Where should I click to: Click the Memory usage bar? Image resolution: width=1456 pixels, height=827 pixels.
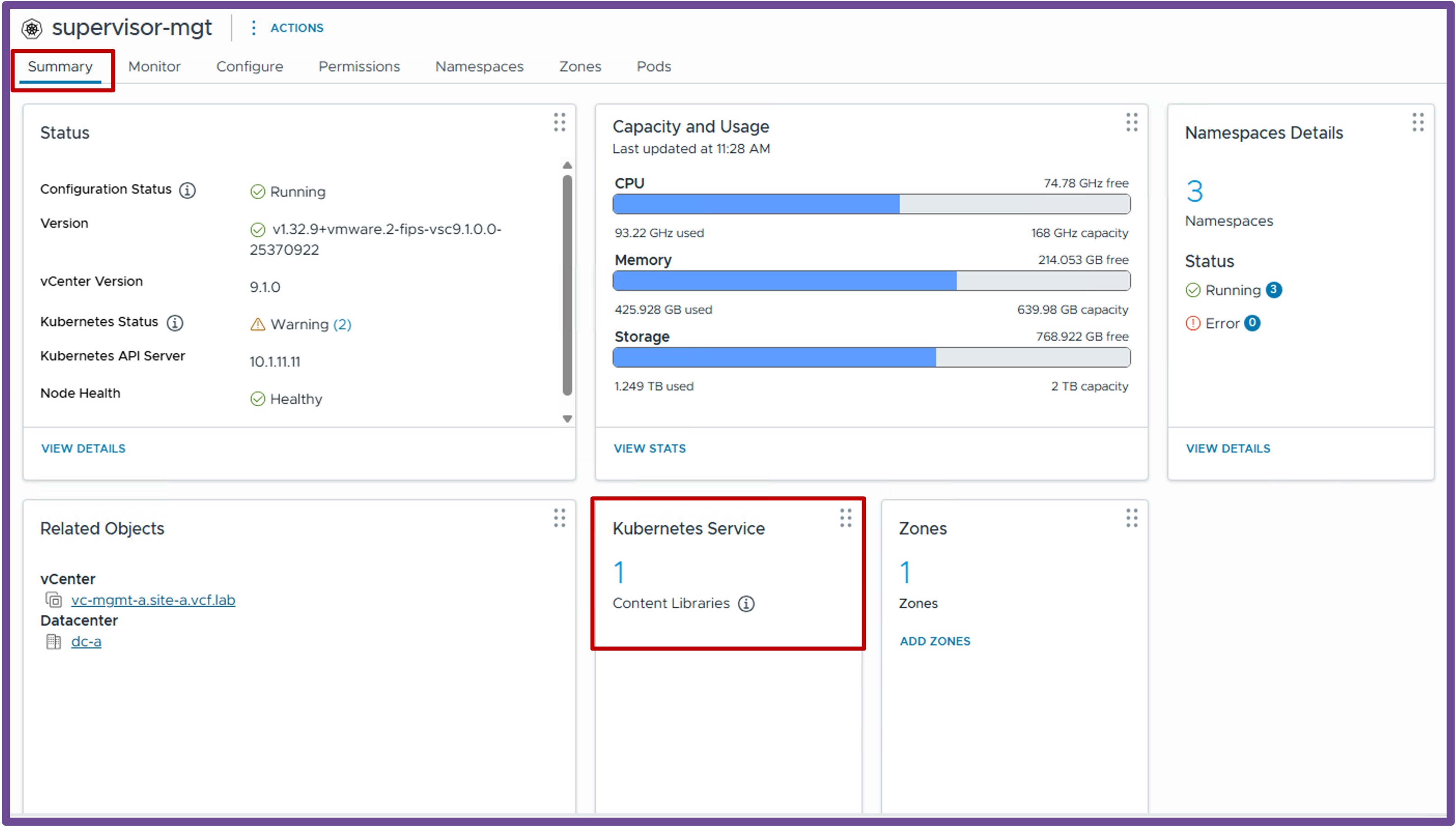coord(871,280)
